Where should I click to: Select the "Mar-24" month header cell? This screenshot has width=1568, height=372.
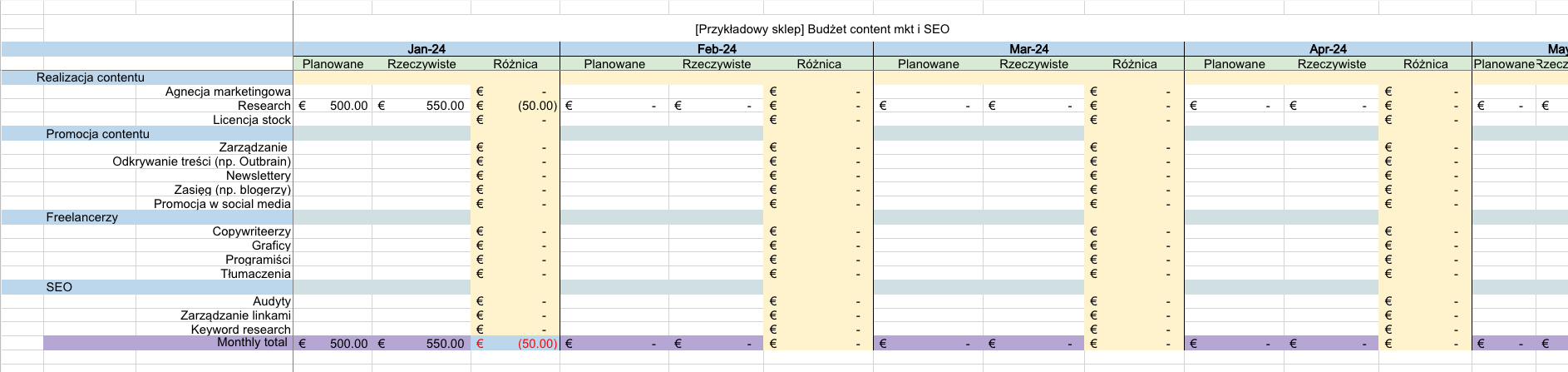pyautogui.click(x=1028, y=49)
